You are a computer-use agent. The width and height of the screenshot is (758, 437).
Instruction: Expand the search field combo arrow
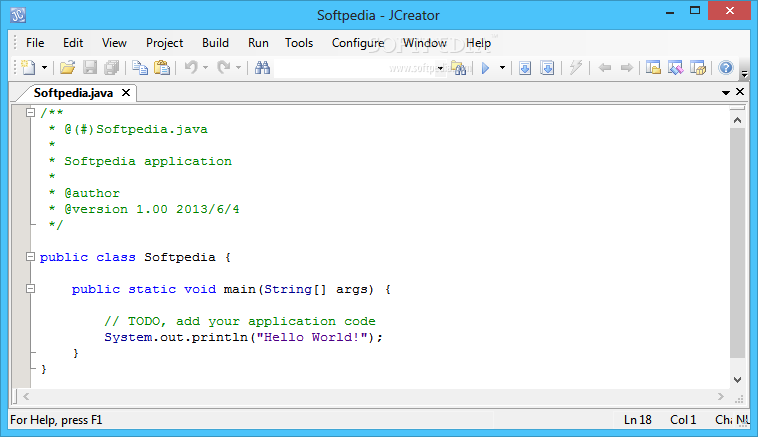(x=440, y=68)
